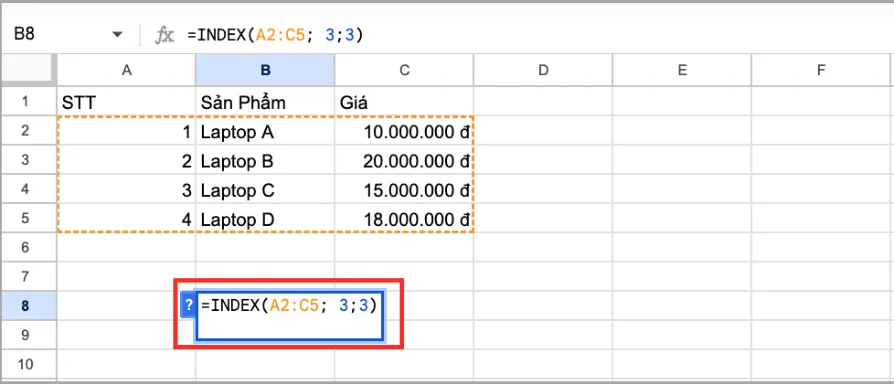Select the STT cell containing 1

(127, 132)
